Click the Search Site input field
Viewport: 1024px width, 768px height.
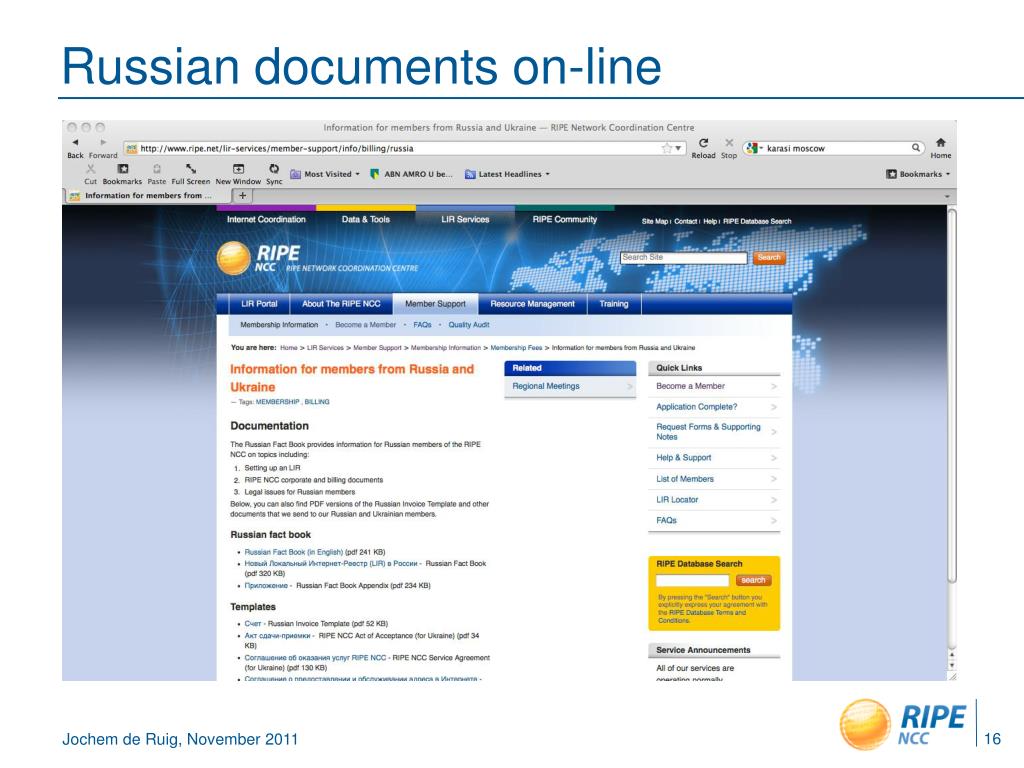click(x=683, y=258)
